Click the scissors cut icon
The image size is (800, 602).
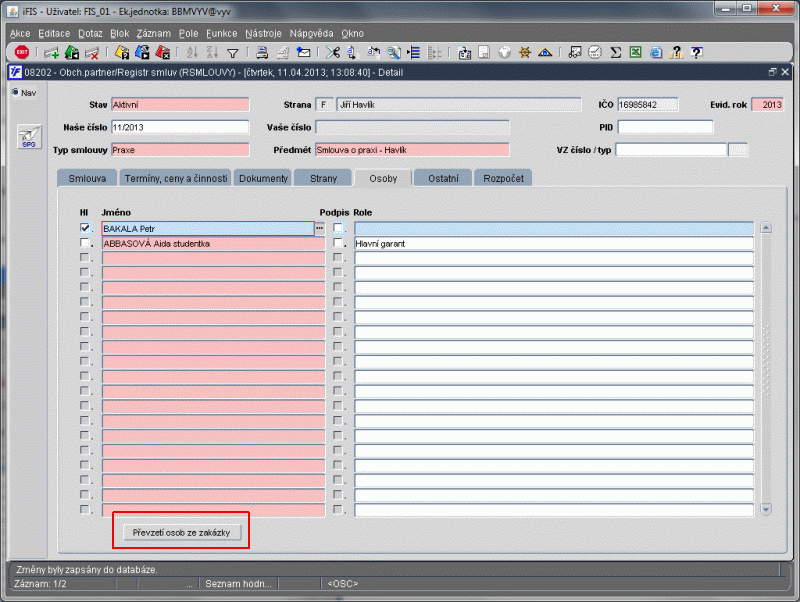pos(333,52)
